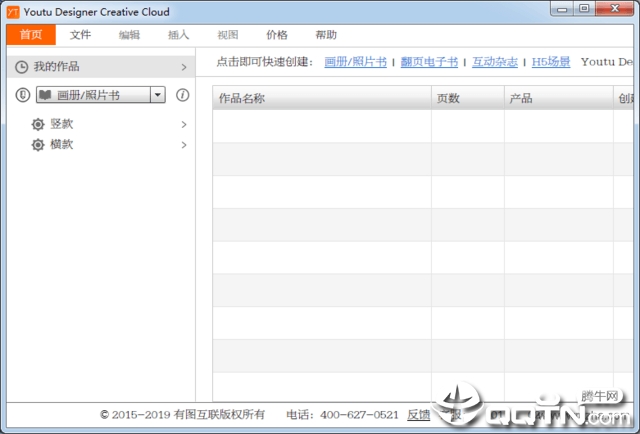Switch to the 首页 tab
The image size is (640, 434).
tap(31, 35)
